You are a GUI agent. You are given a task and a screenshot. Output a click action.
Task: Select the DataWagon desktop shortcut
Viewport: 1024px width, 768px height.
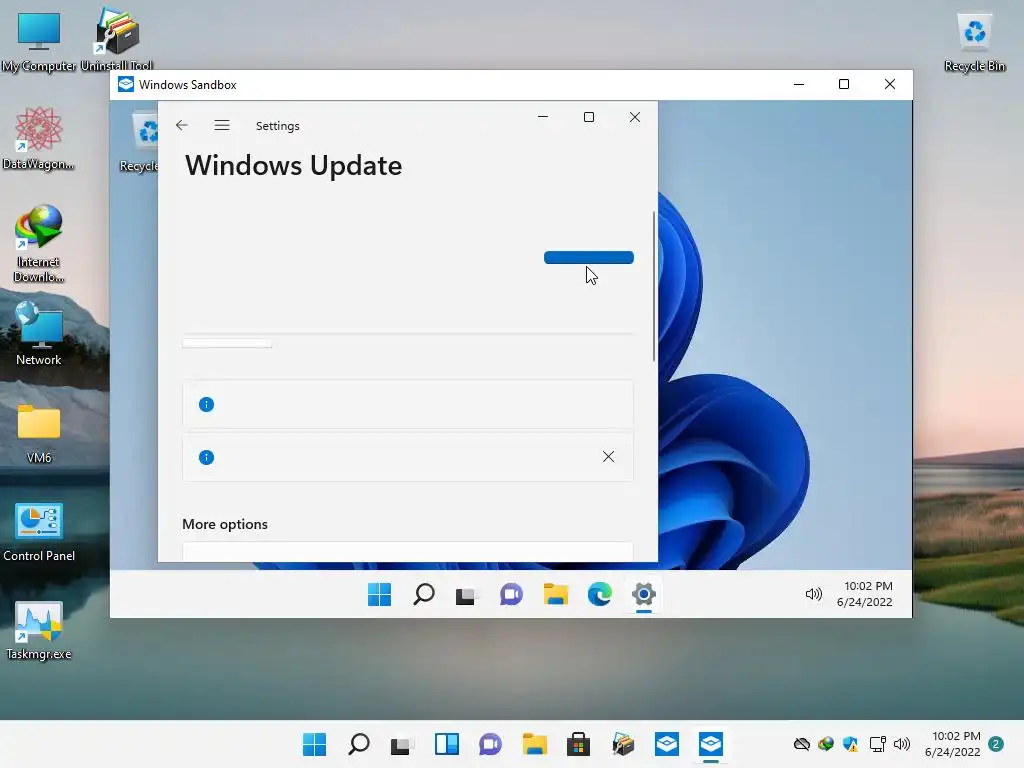pos(39,138)
